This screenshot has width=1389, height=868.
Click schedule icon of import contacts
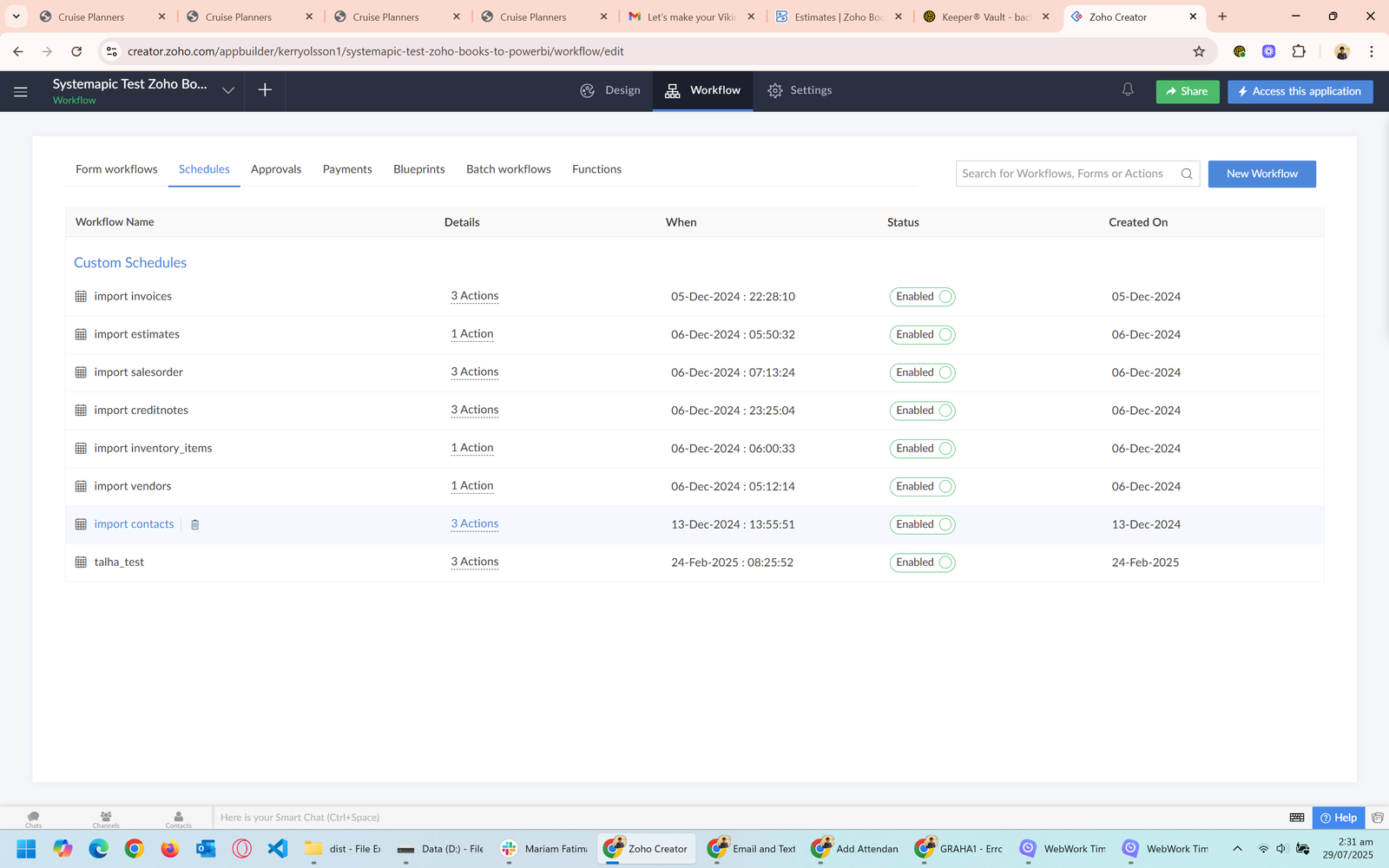coord(81,524)
